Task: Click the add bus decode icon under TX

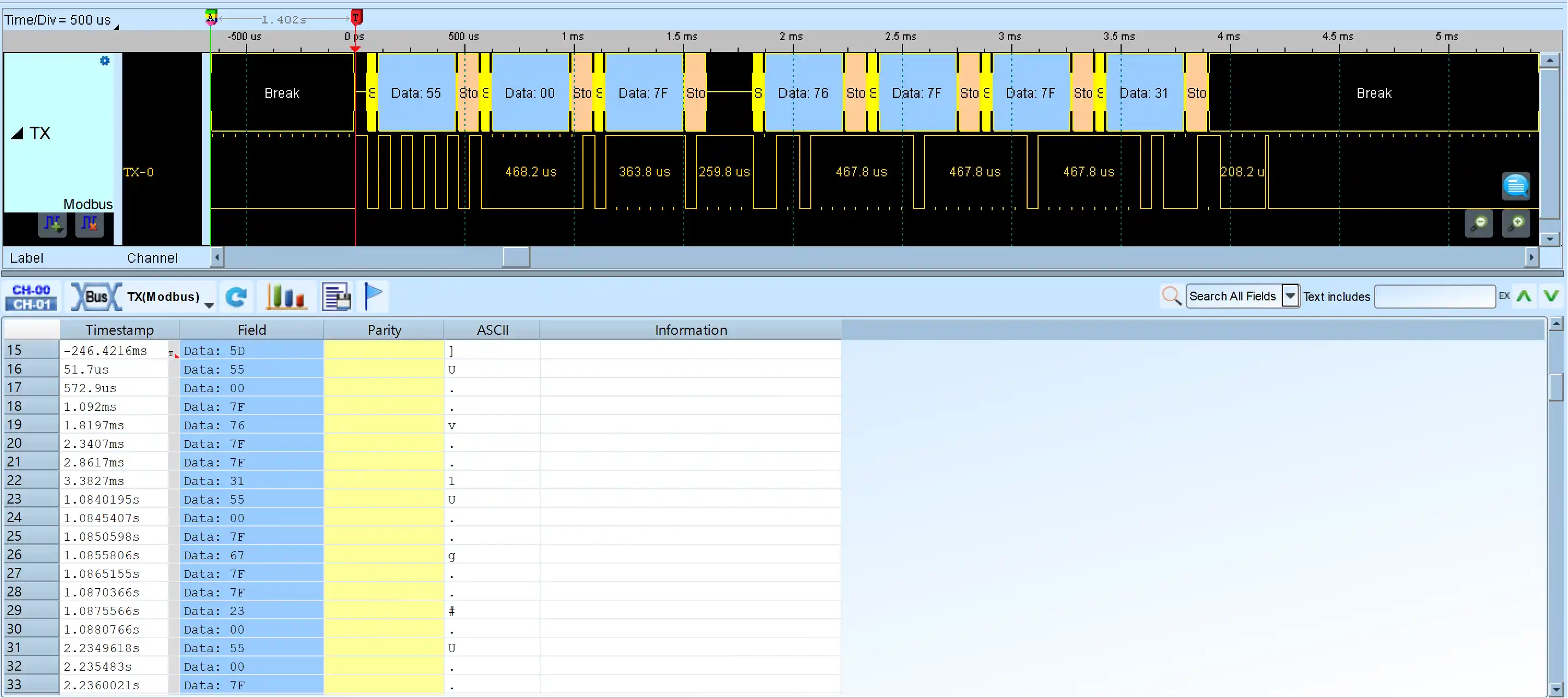Action: pyautogui.click(x=53, y=224)
